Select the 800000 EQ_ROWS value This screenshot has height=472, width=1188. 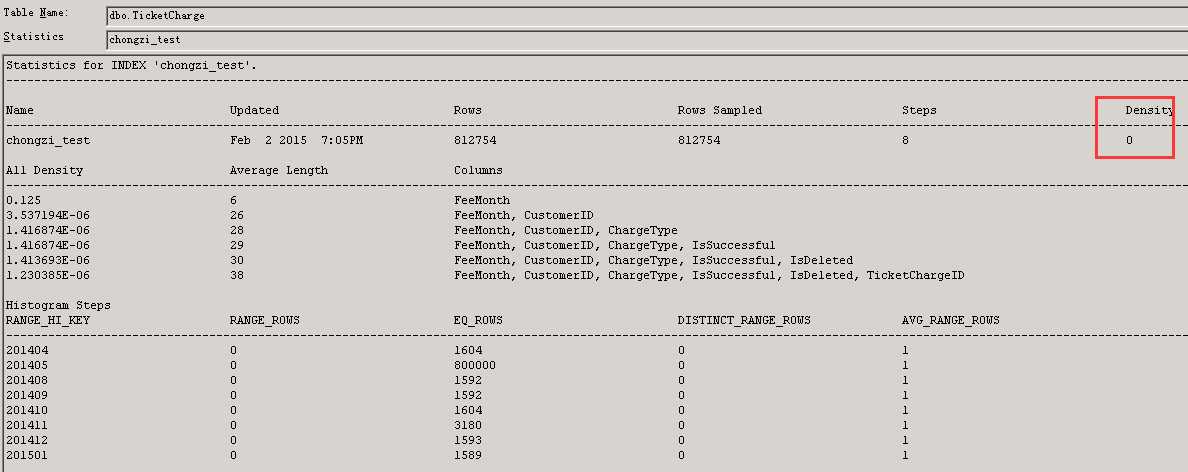pos(475,365)
